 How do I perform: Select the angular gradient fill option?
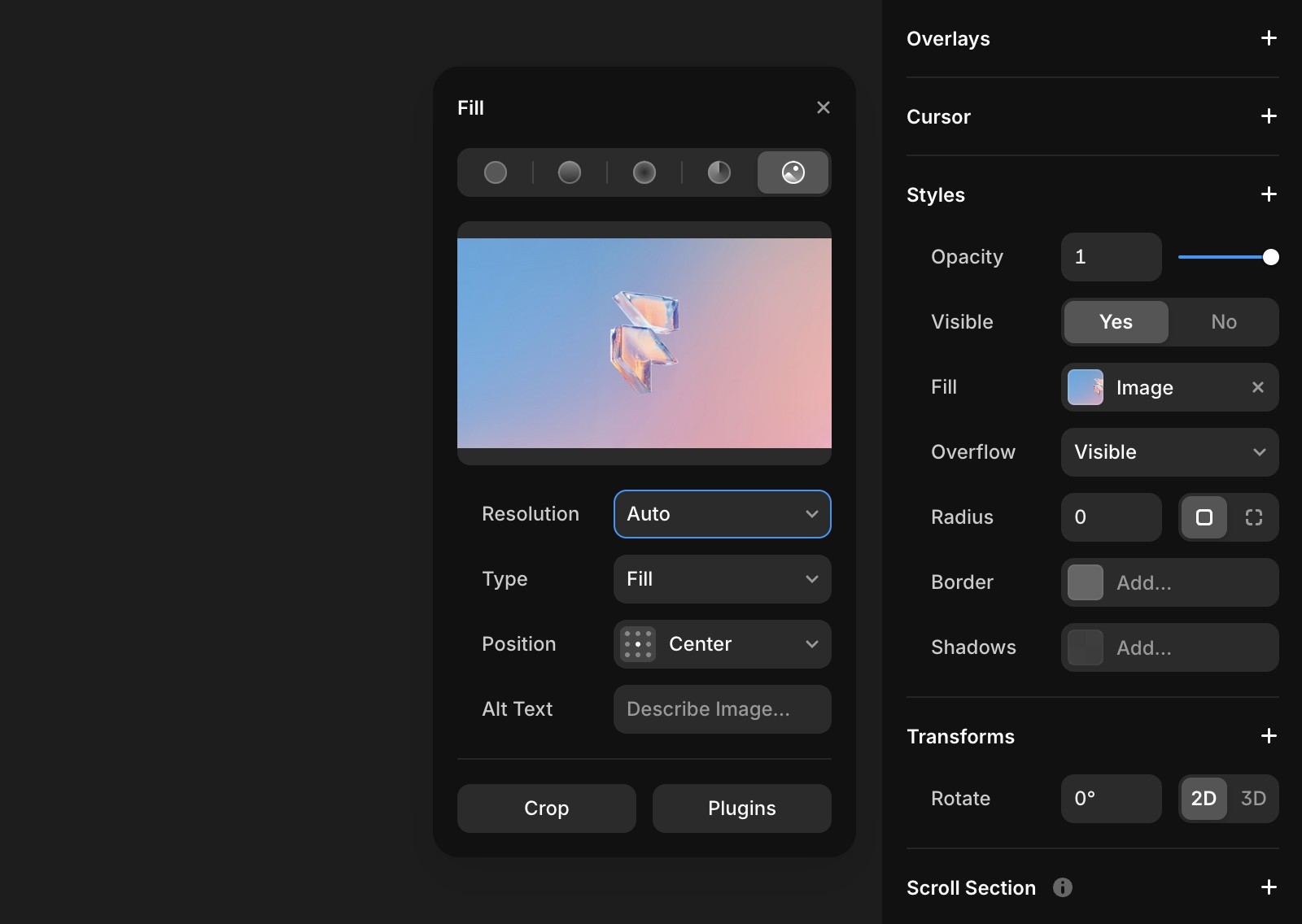point(719,172)
